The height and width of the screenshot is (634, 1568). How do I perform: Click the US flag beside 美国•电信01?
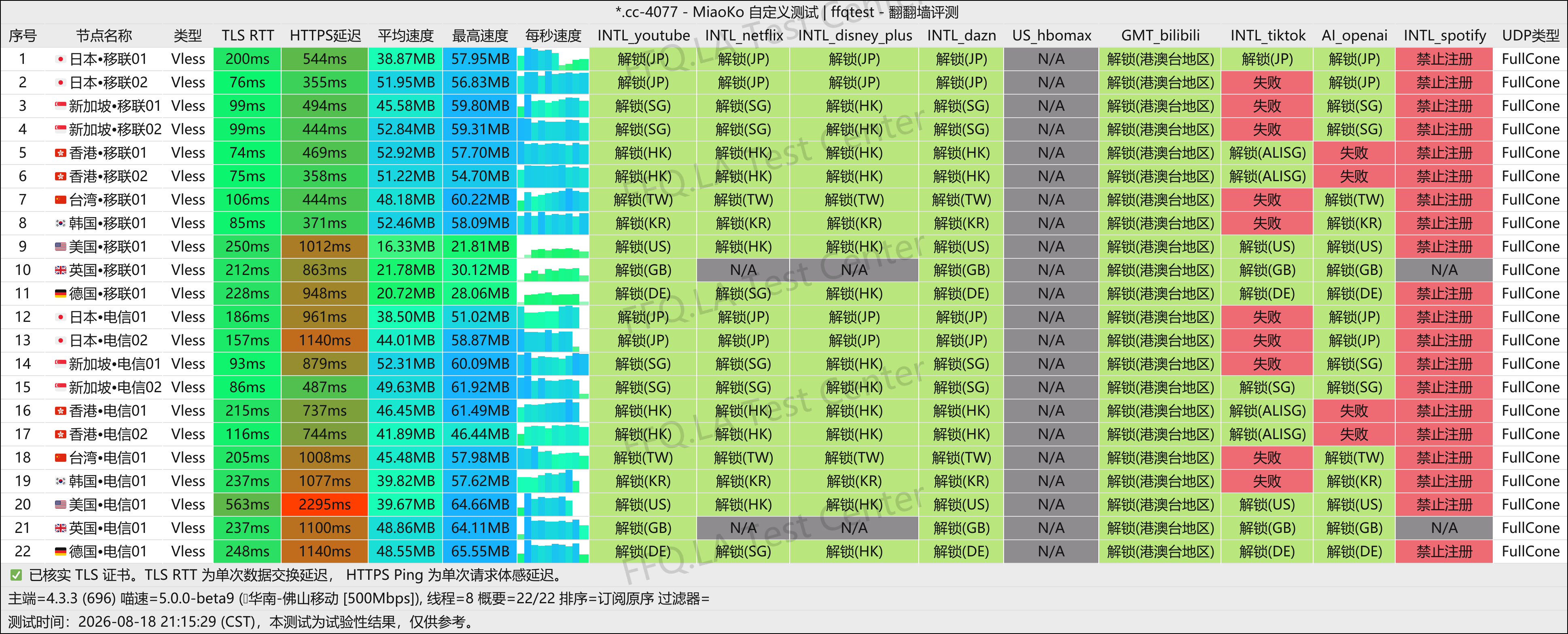(x=60, y=504)
